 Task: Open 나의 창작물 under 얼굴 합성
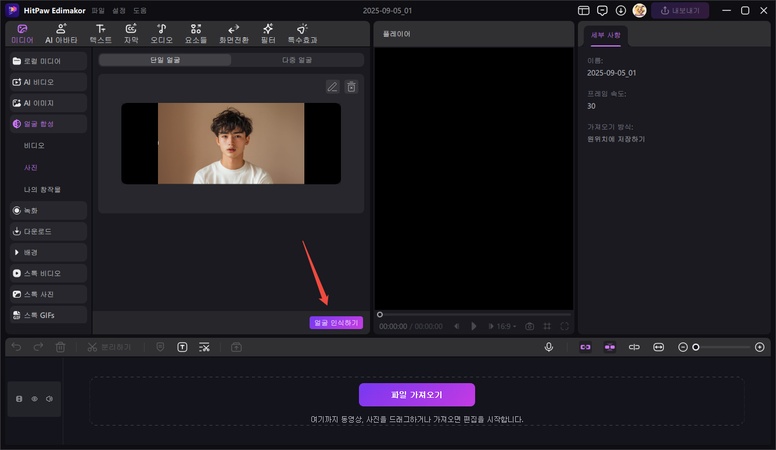tap(42, 190)
